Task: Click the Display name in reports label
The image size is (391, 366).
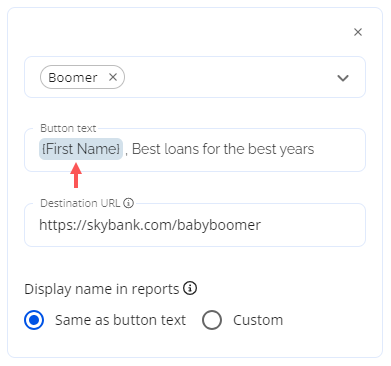Action: tap(102, 289)
